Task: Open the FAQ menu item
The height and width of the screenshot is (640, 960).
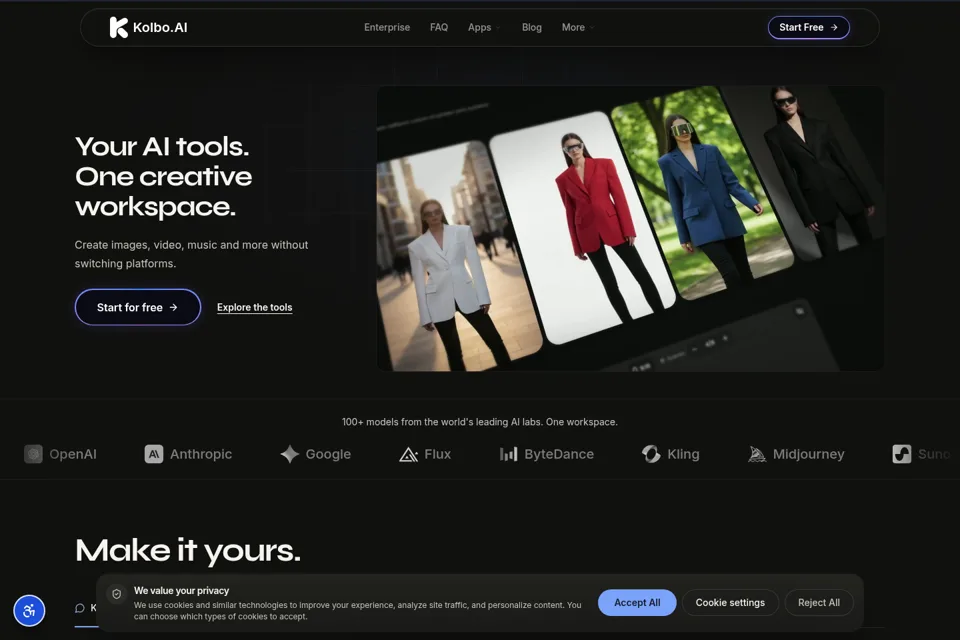Action: coord(439,28)
